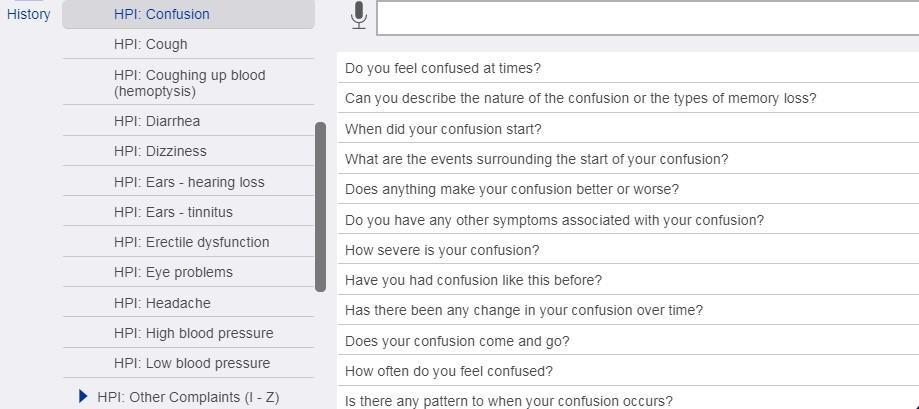This screenshot has width=919, height=409.
Task: Open HPI: Ears - hearing loss
Action: (x=189, y=182)
